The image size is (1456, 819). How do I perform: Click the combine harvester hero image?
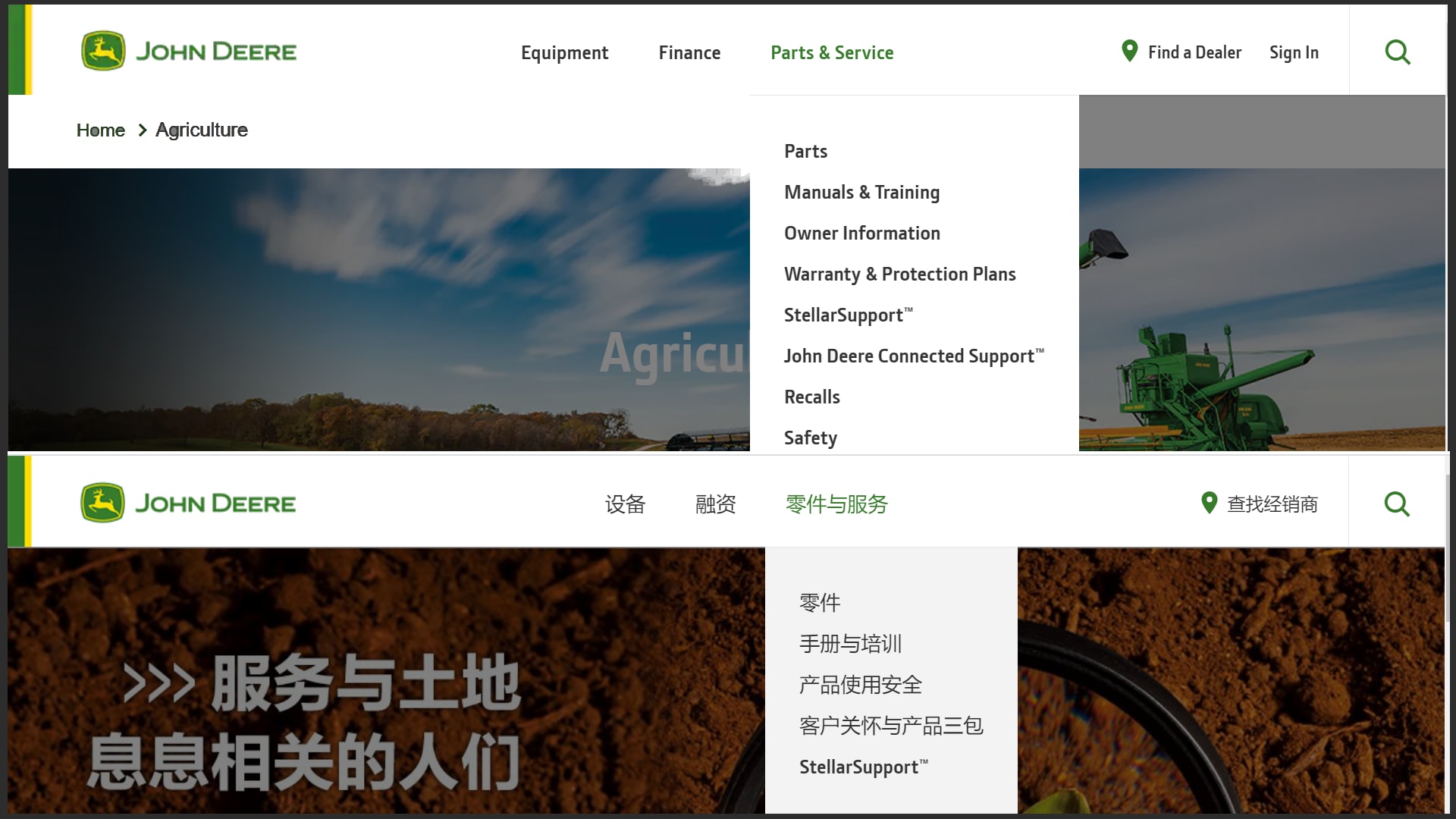tap(1262, 309)
